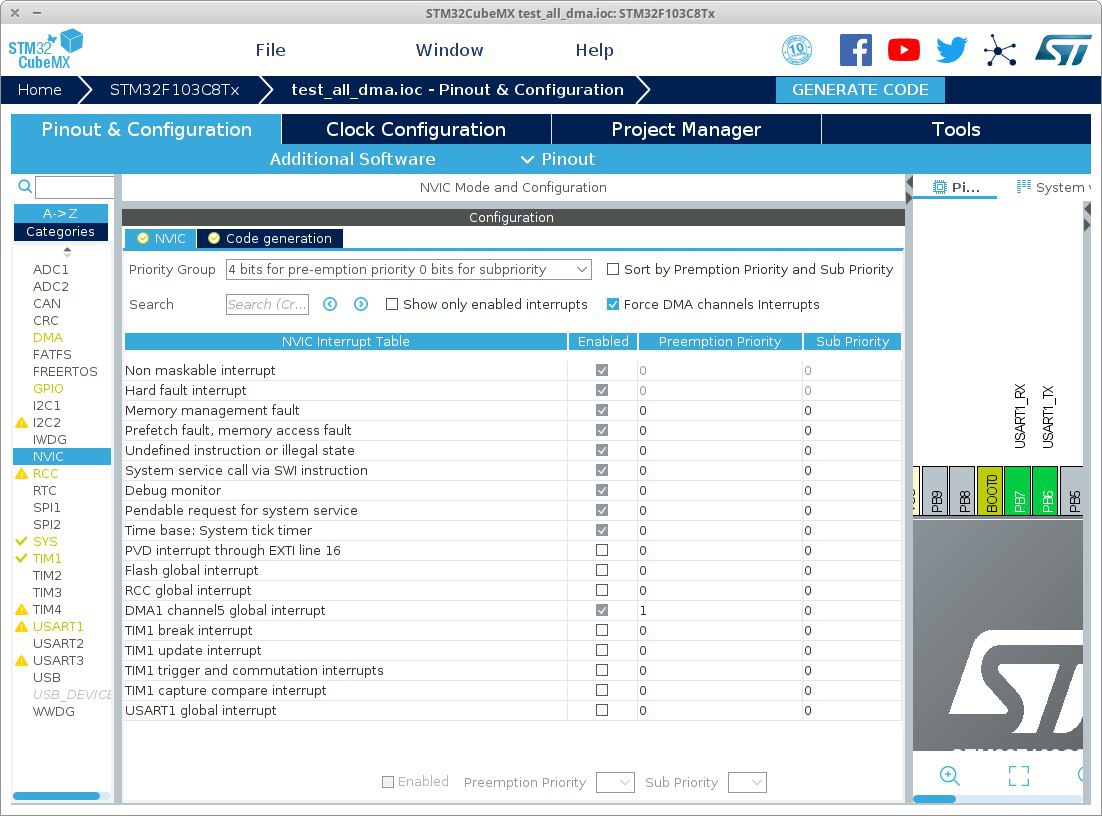Click Additional Software button
Screen dimensions: 1102x816
pos(352,160)
